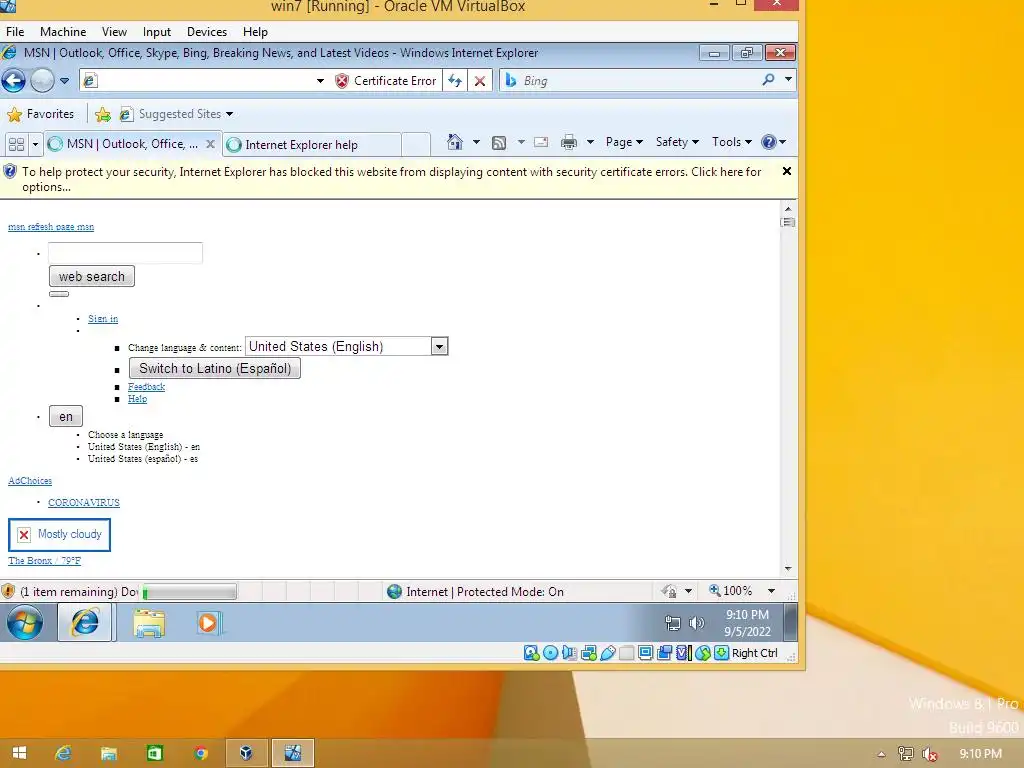Expand the recent pages dropdown arrow
This screenshot has width=1024, height=768.
(64, 81)
